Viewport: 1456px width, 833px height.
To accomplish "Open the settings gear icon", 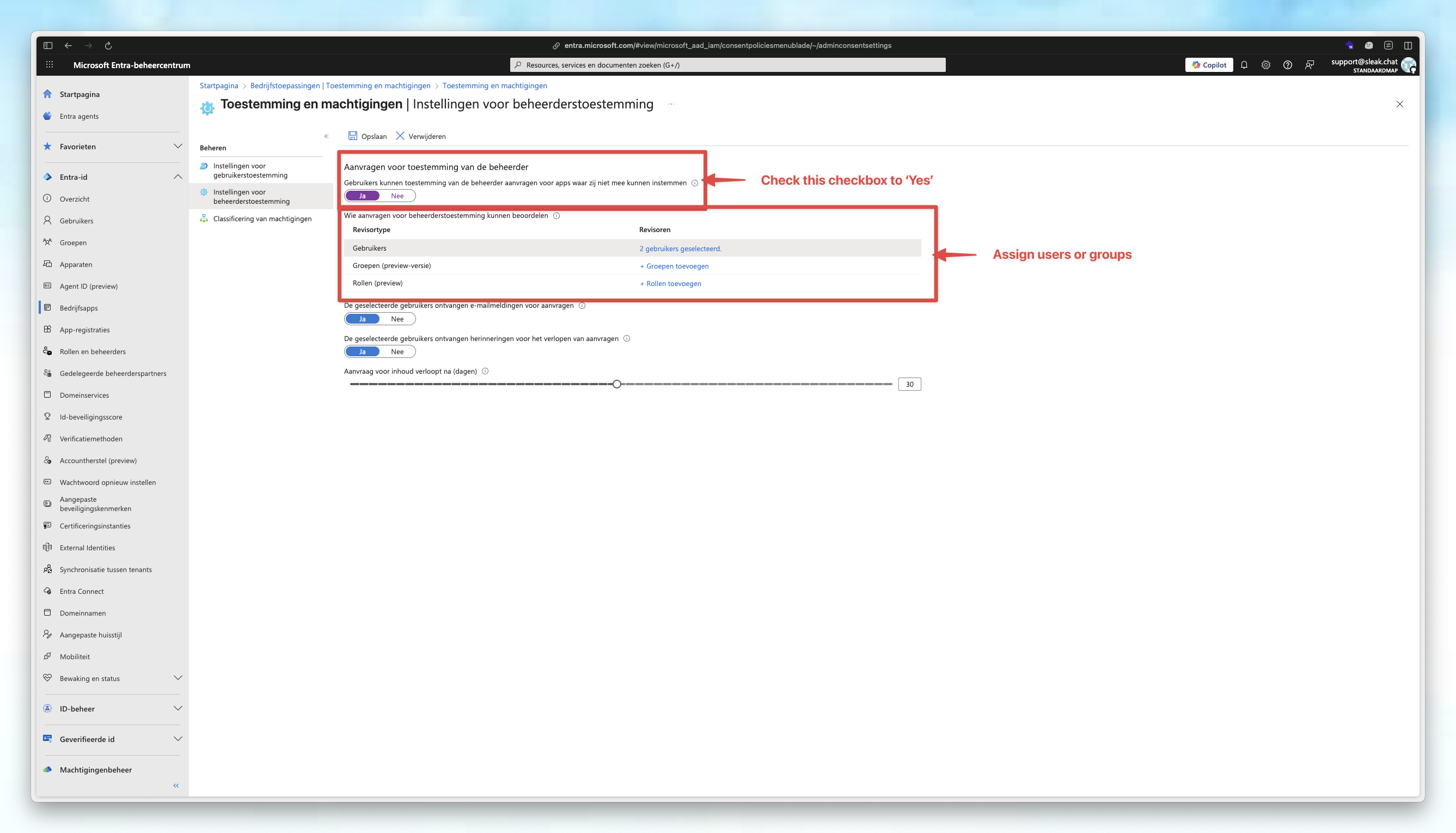I will pyautogui.click(x=1265, y=65).
